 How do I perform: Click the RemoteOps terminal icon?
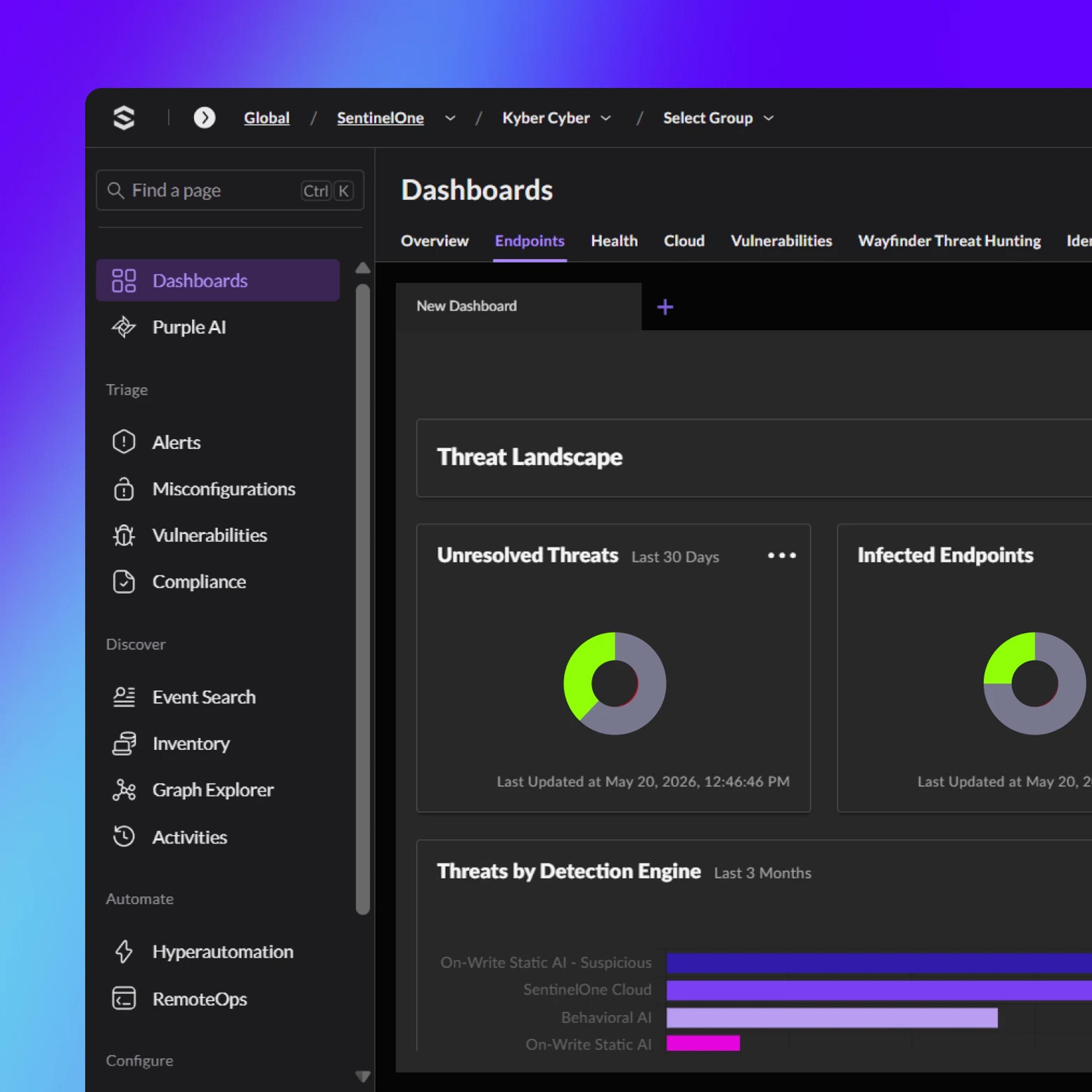[x=124, y=998]
